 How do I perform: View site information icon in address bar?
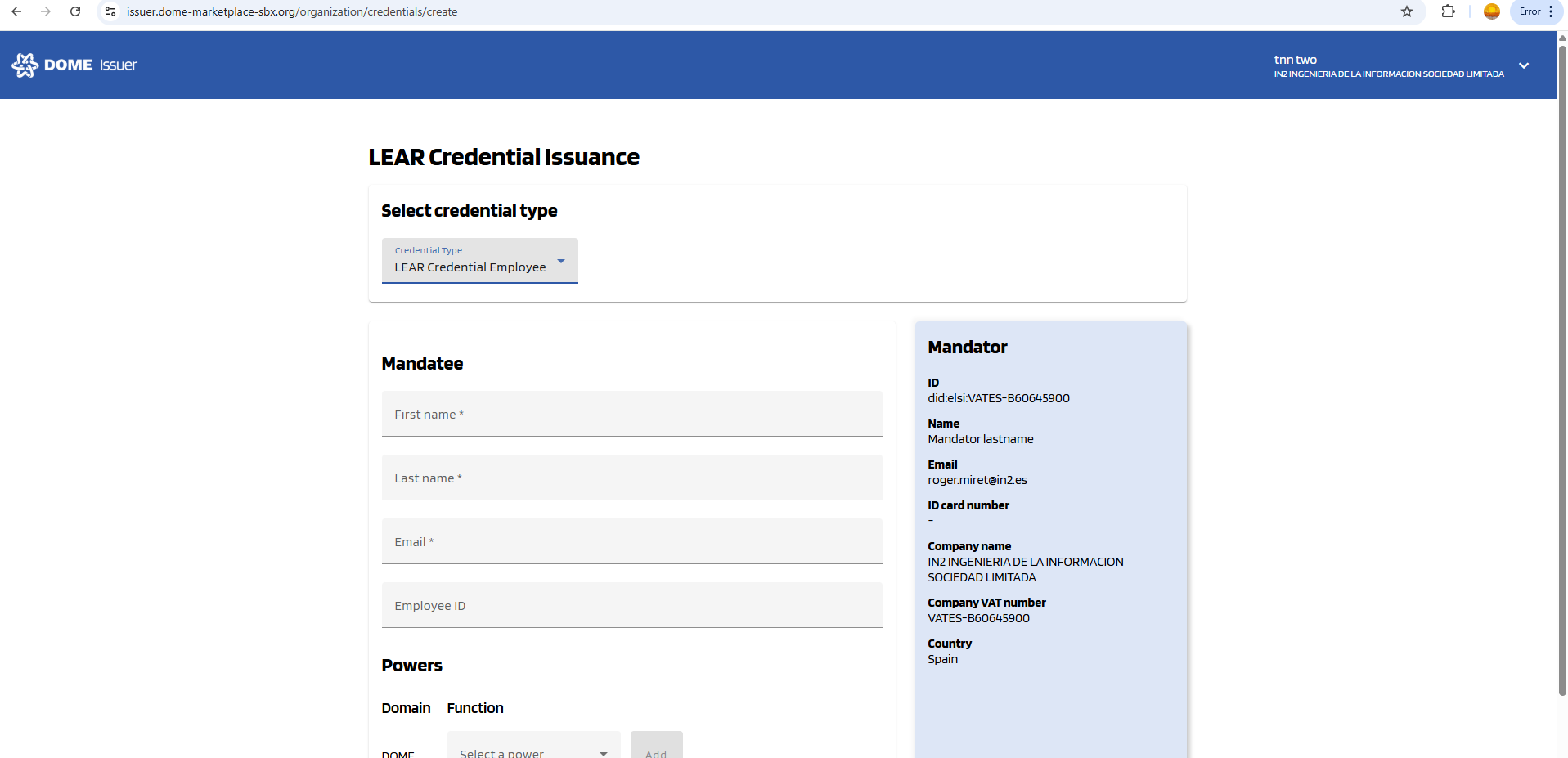click(x=110, y=11)
